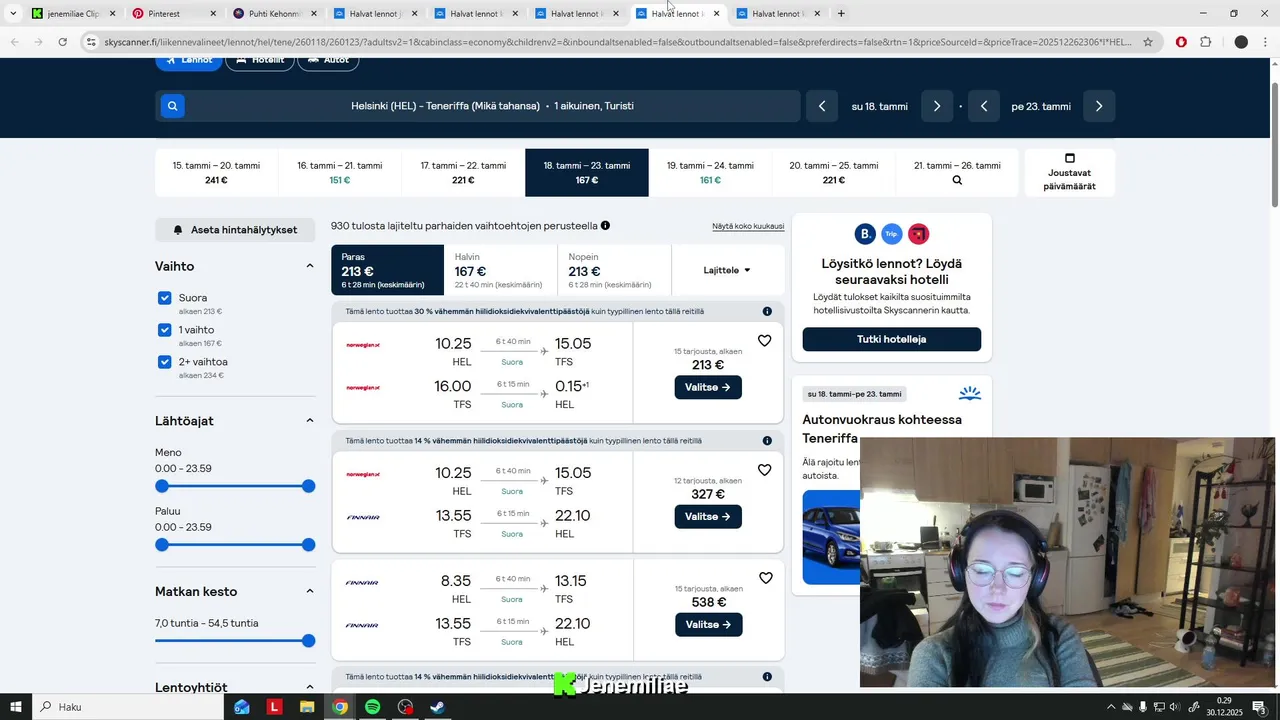Click the bell icon in Aseta hintahälytykset

click(x=178, y=230)
